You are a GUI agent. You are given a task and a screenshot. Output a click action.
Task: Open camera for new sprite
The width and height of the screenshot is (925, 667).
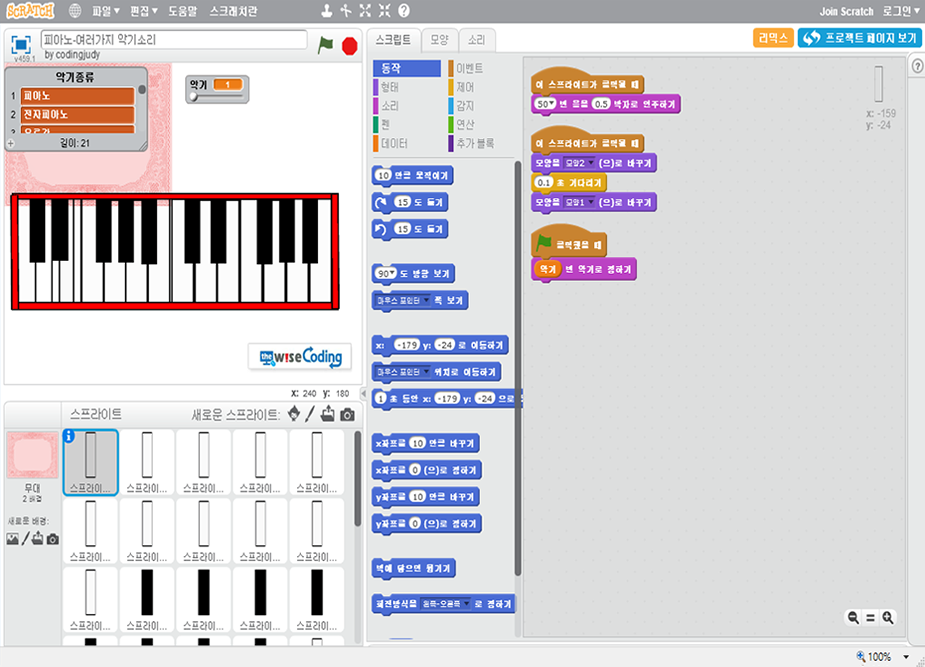[347, 414]
